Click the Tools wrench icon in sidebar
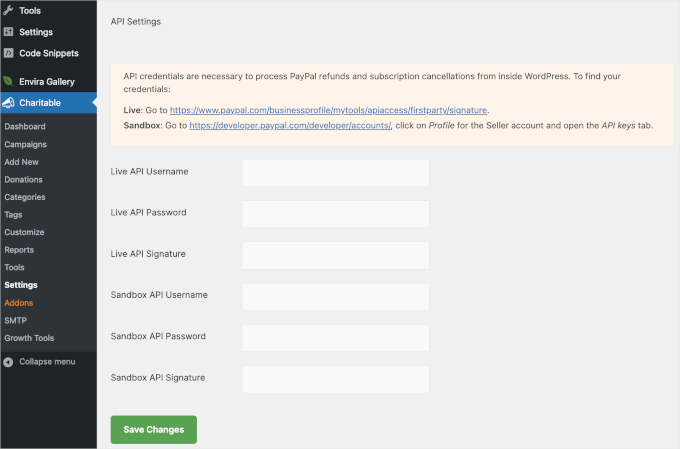The image size is (680, 449). [8, 10]
